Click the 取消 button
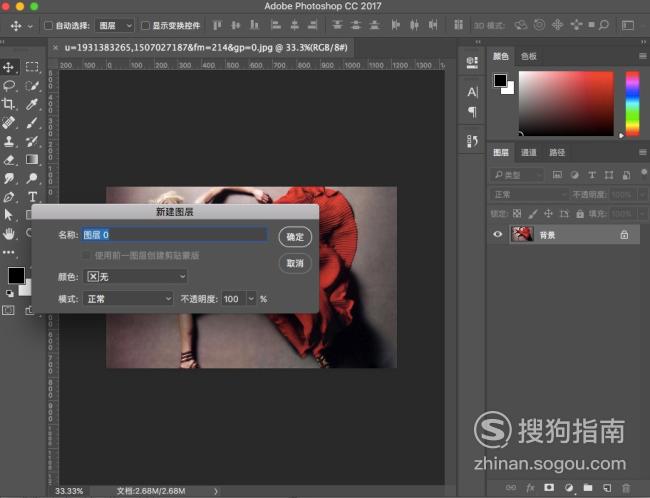 coord(295,263)
